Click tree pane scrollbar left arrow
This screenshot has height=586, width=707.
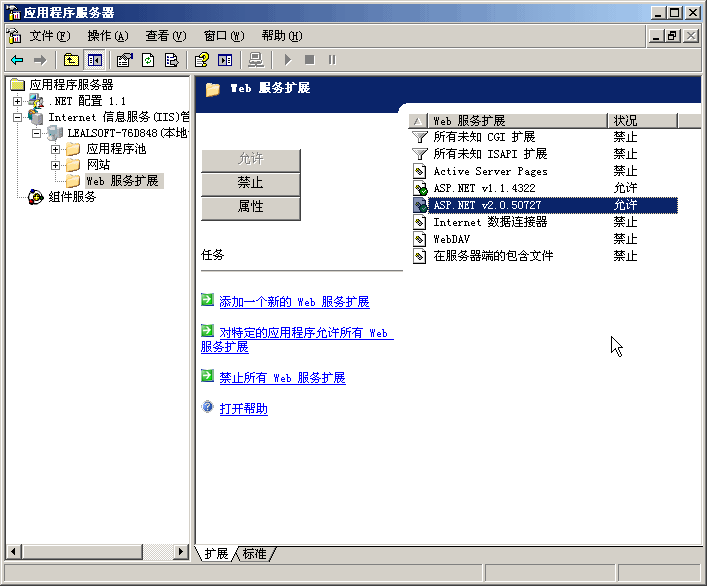(x=14, y=551)
